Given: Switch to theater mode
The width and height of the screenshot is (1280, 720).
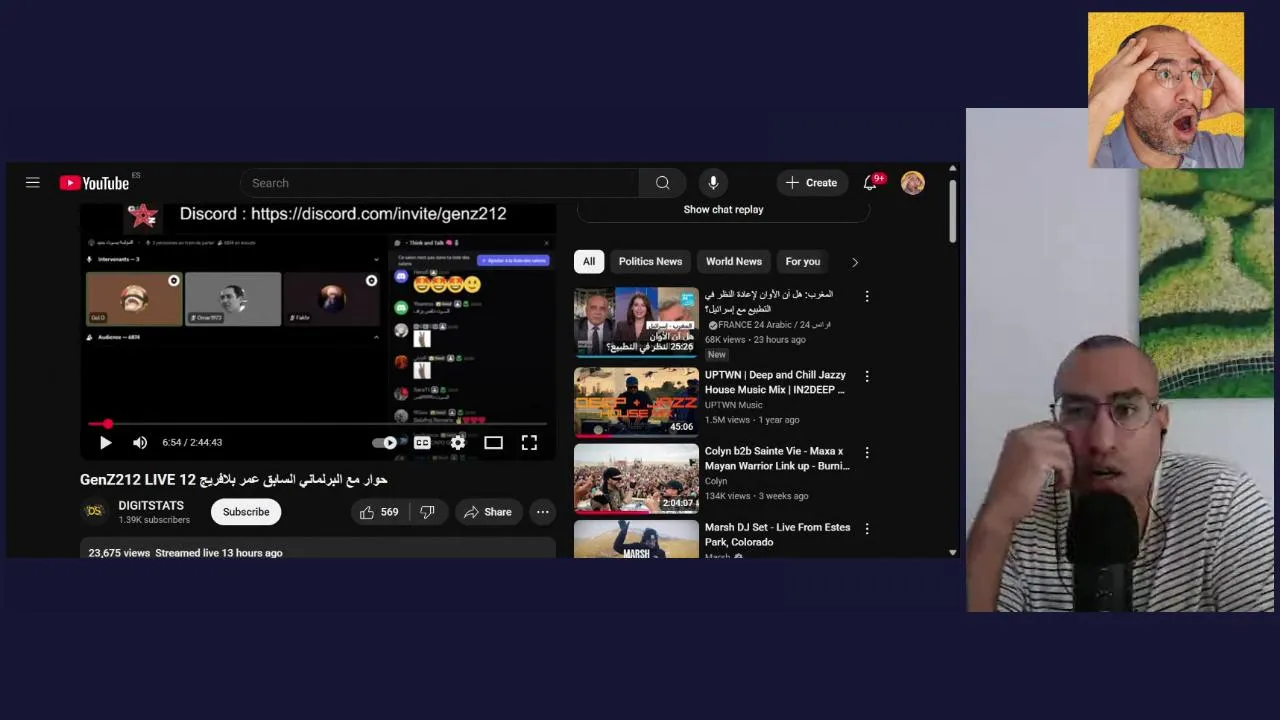Looking at the screenshot, I should 493,443.
